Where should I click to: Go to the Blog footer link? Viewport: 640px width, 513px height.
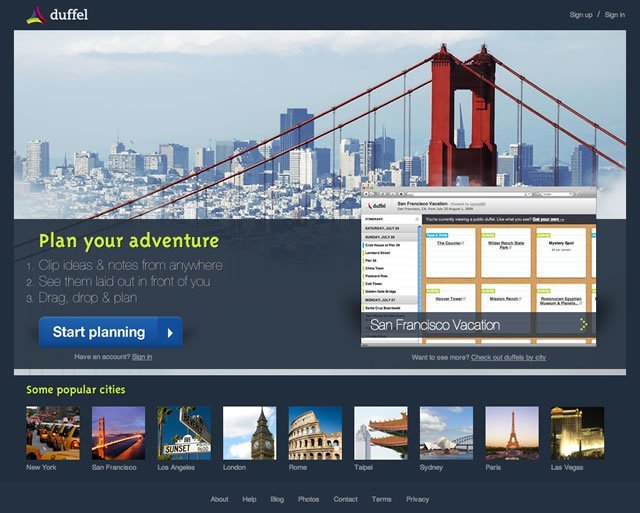(x=277, y=499)
